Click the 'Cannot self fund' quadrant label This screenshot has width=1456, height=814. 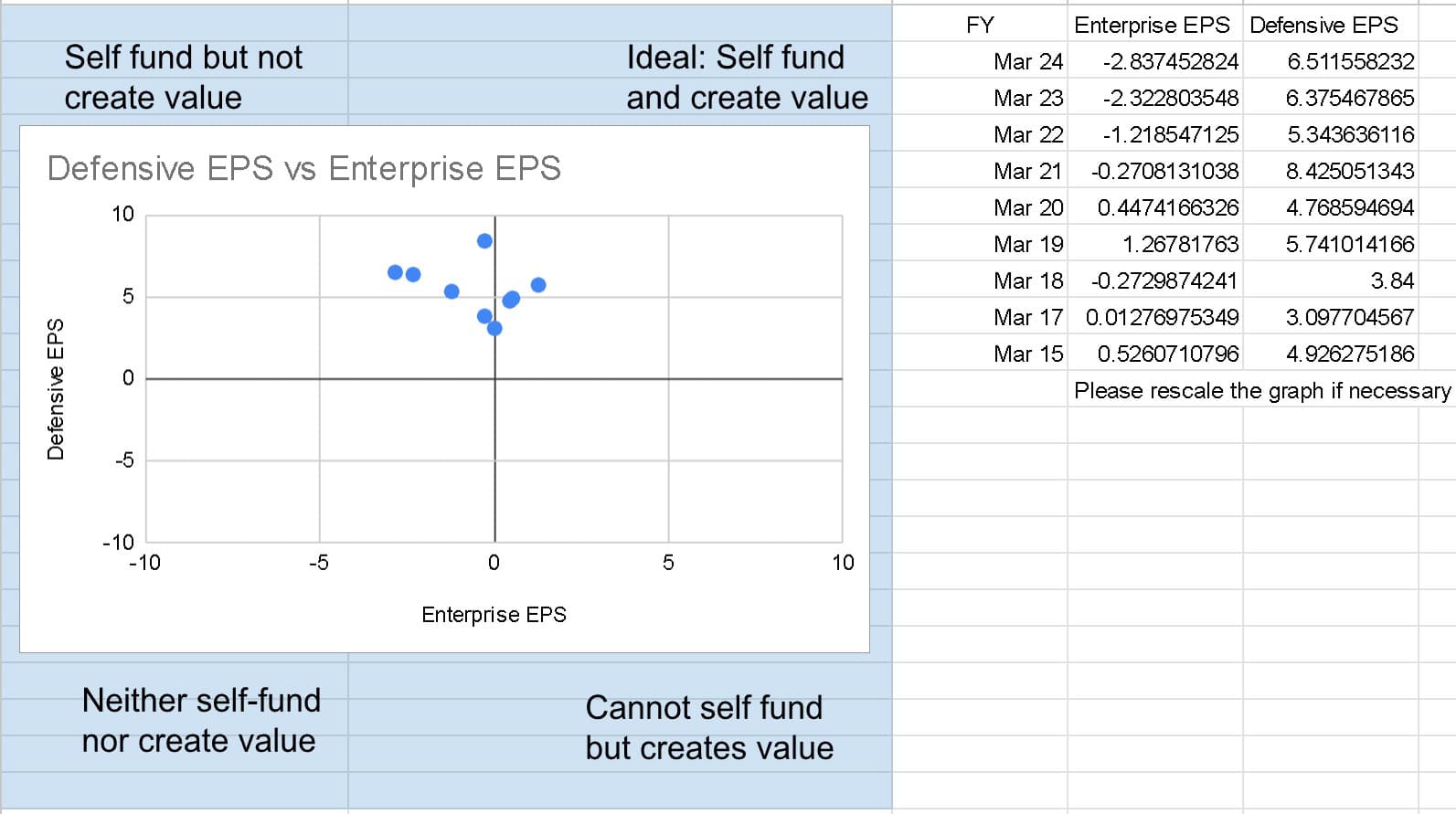tap(704, 708)
